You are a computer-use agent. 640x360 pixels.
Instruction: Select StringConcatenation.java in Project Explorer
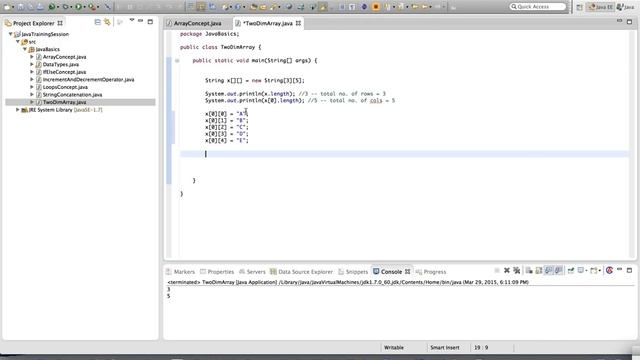click(x=73, y=95)
